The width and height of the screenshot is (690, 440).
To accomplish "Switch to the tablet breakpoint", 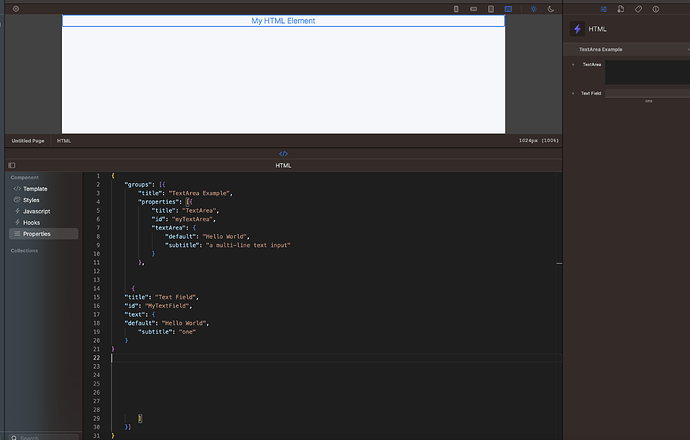I will pos(491,9).
